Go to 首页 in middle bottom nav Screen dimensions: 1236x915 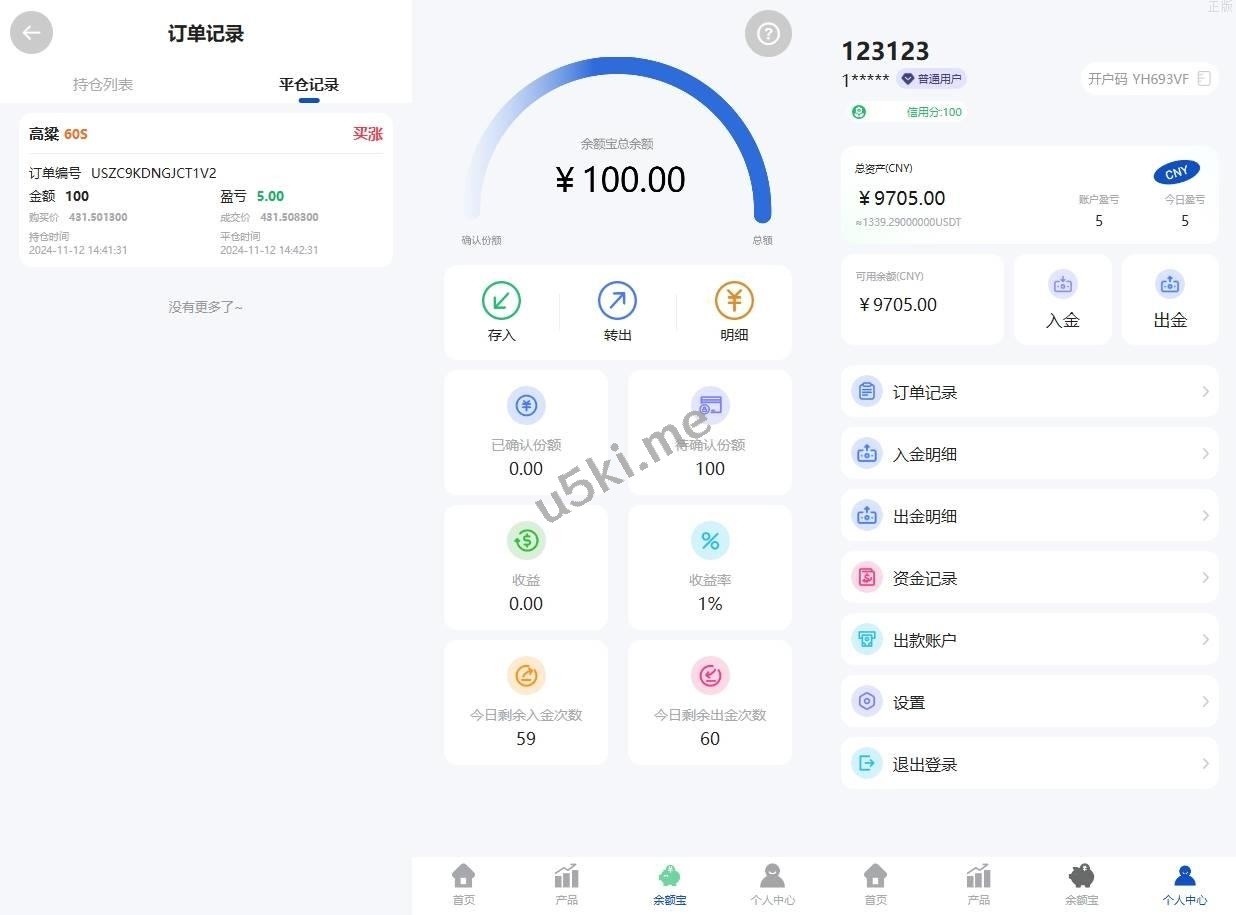(463, 884)
